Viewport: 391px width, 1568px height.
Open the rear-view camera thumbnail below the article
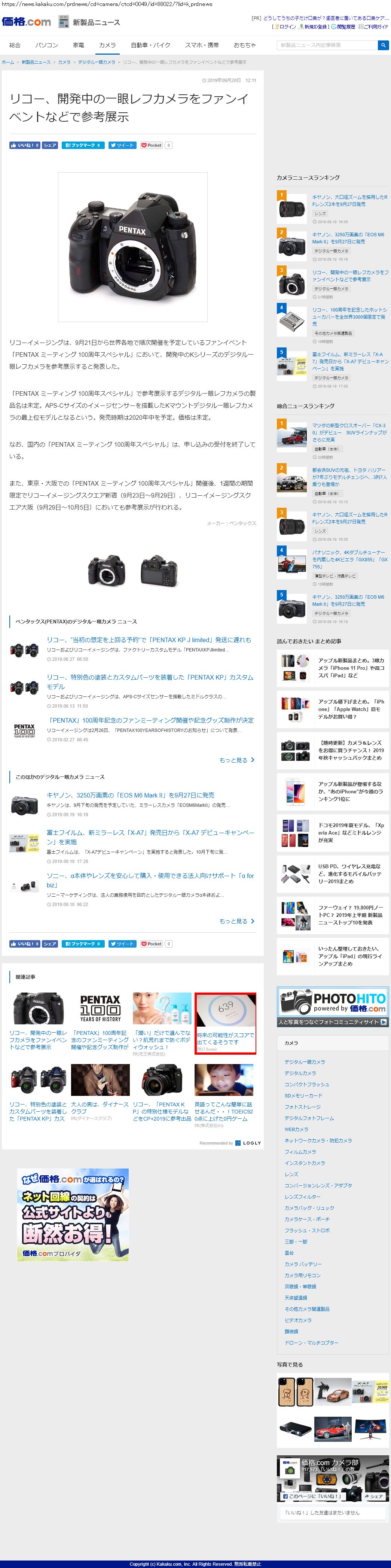coord(159,570)
